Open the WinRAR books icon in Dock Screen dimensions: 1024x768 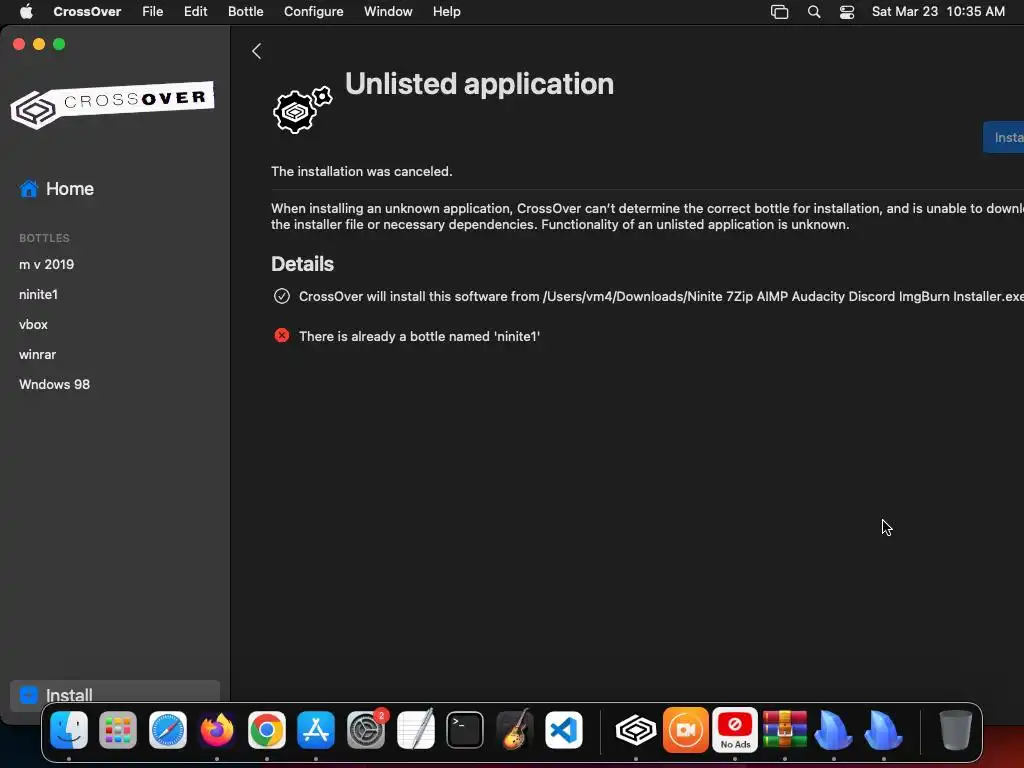784,729
